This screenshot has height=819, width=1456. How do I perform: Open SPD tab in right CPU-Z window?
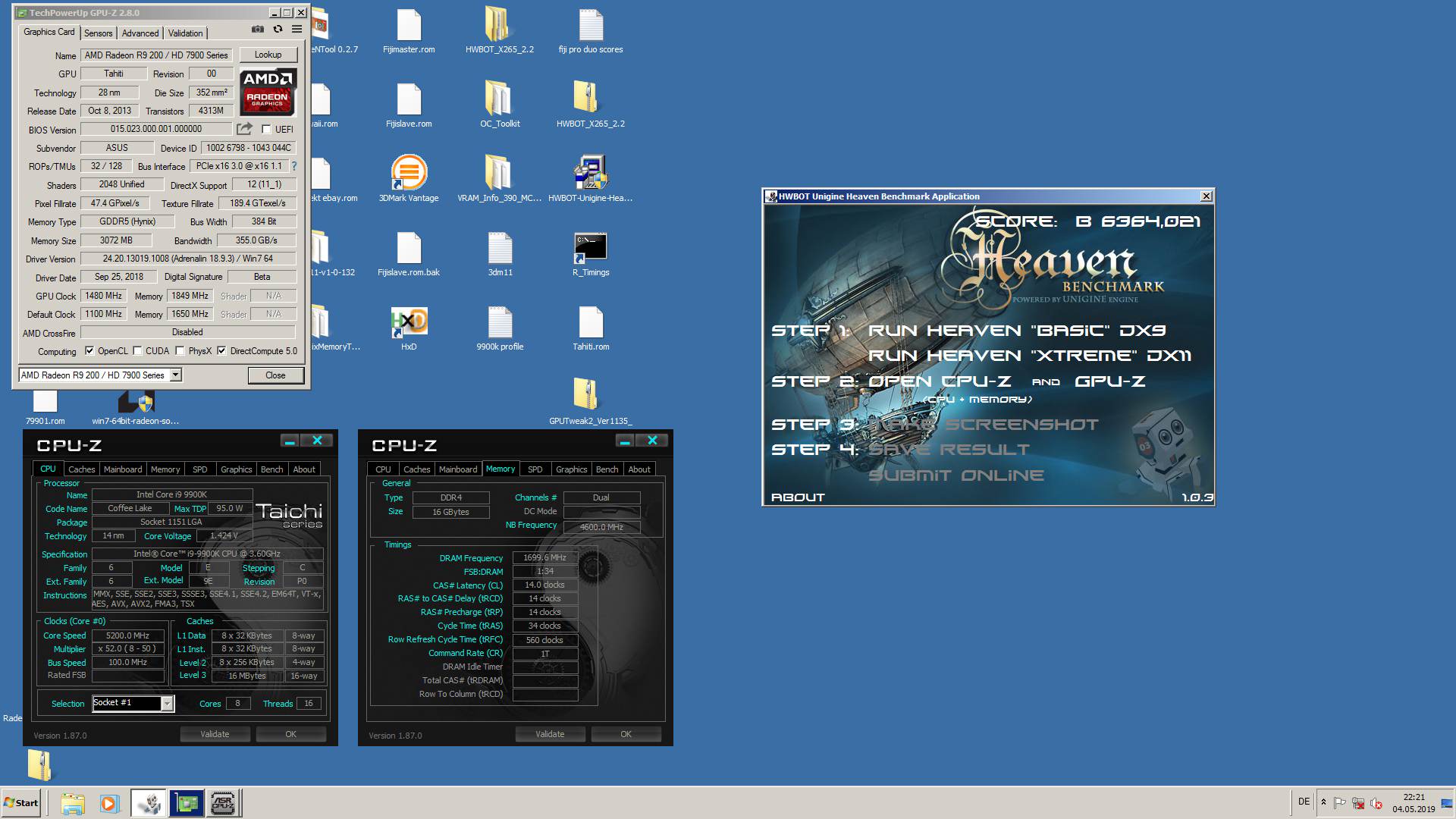535,469
